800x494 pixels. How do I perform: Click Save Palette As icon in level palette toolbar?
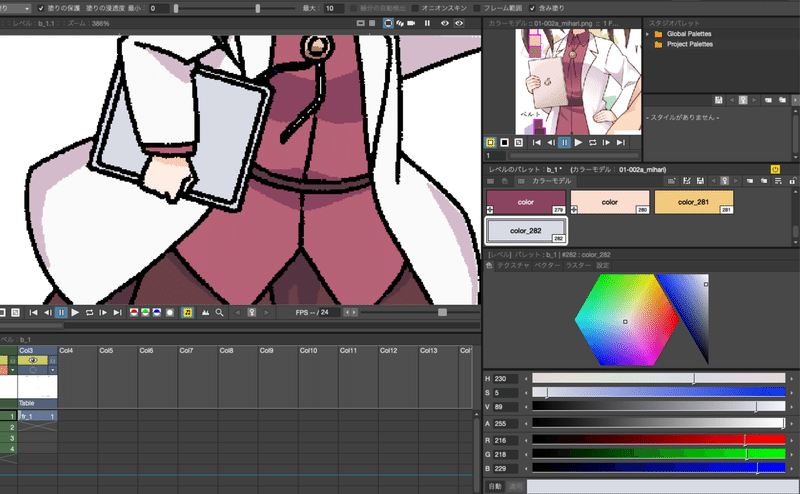[687, 181]
